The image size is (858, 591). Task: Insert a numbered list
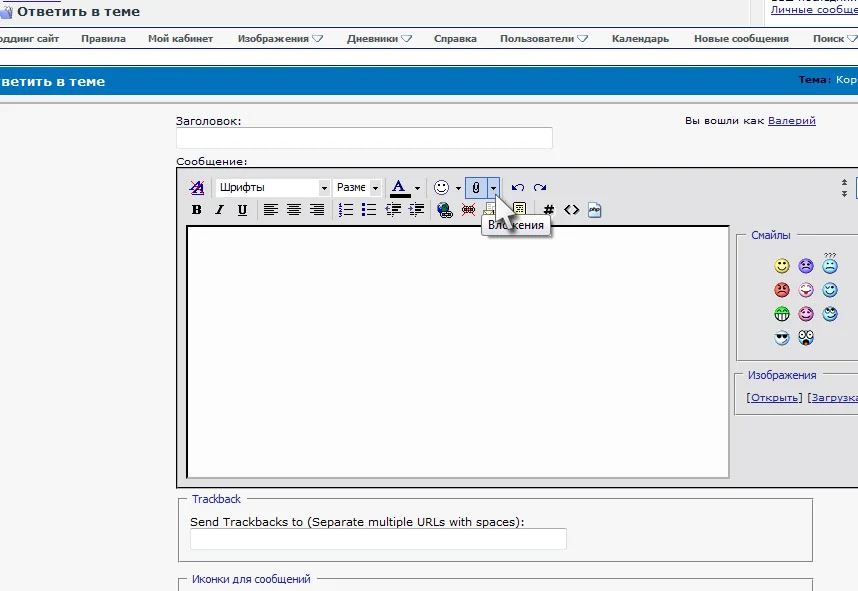tap(346, 210)
